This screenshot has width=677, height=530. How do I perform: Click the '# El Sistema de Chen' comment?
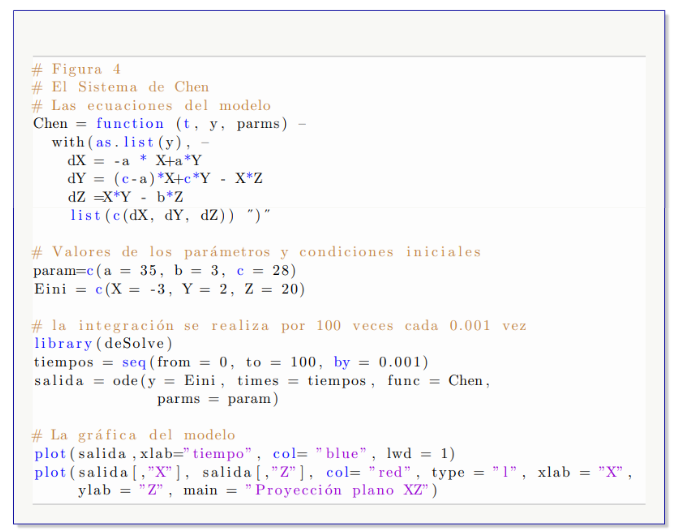[120, 87]
